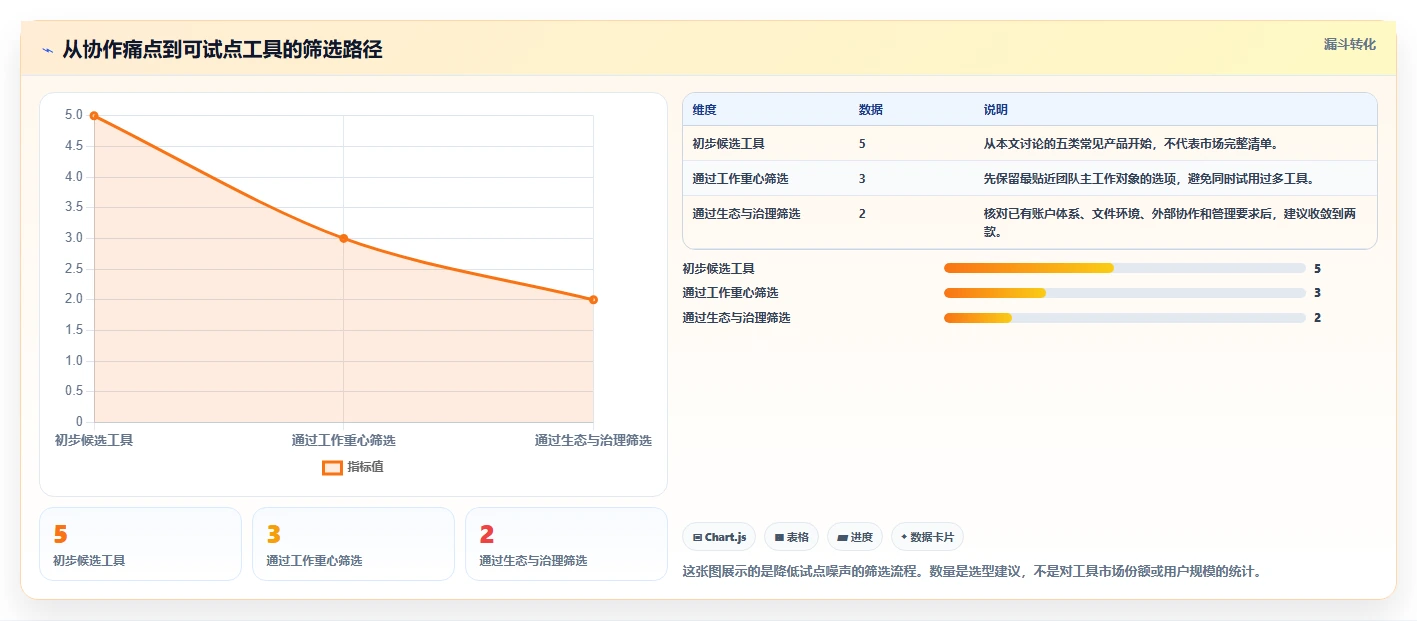1417x621 pixels.
Task: Click the footer note starting 这张图展示的是降低试点噪声
Action: tap(972, 572)
